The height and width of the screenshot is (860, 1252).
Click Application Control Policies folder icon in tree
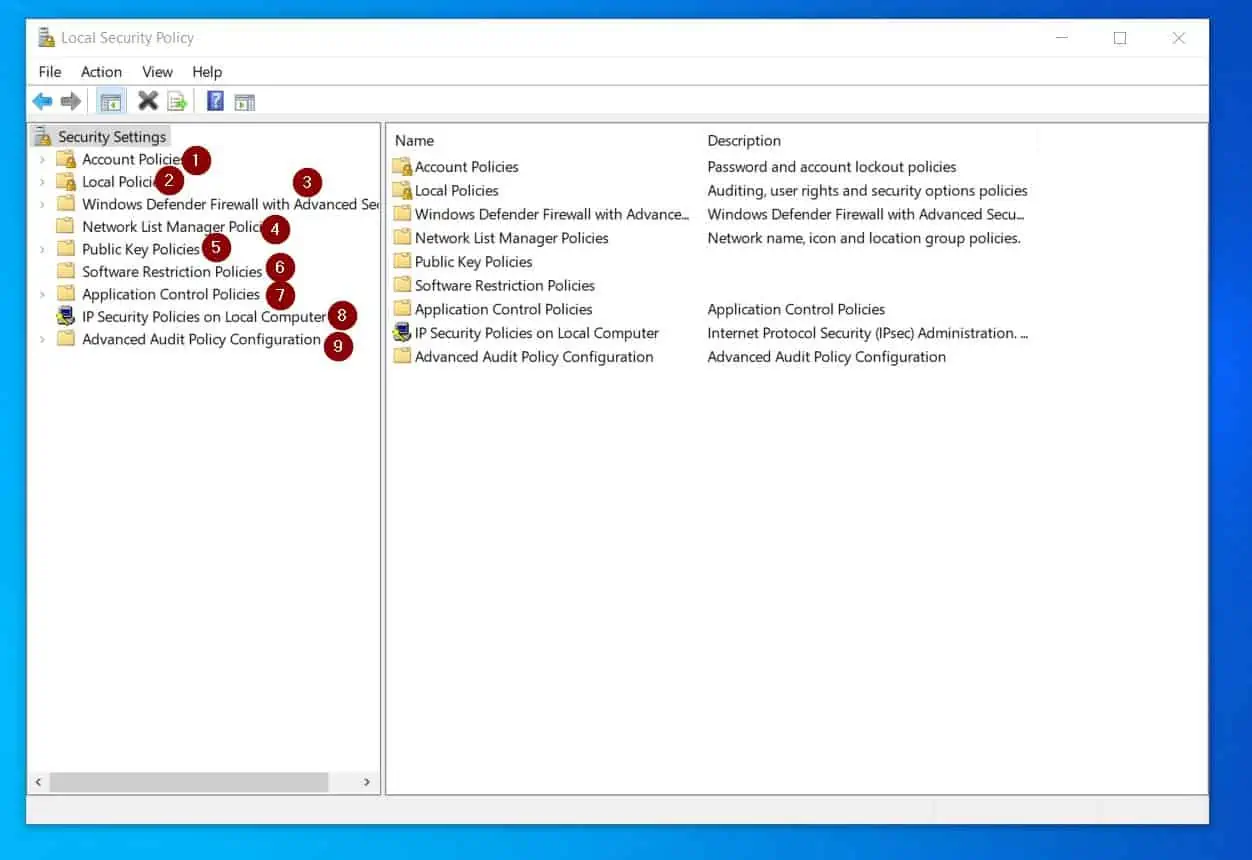[x=66, y=294]
